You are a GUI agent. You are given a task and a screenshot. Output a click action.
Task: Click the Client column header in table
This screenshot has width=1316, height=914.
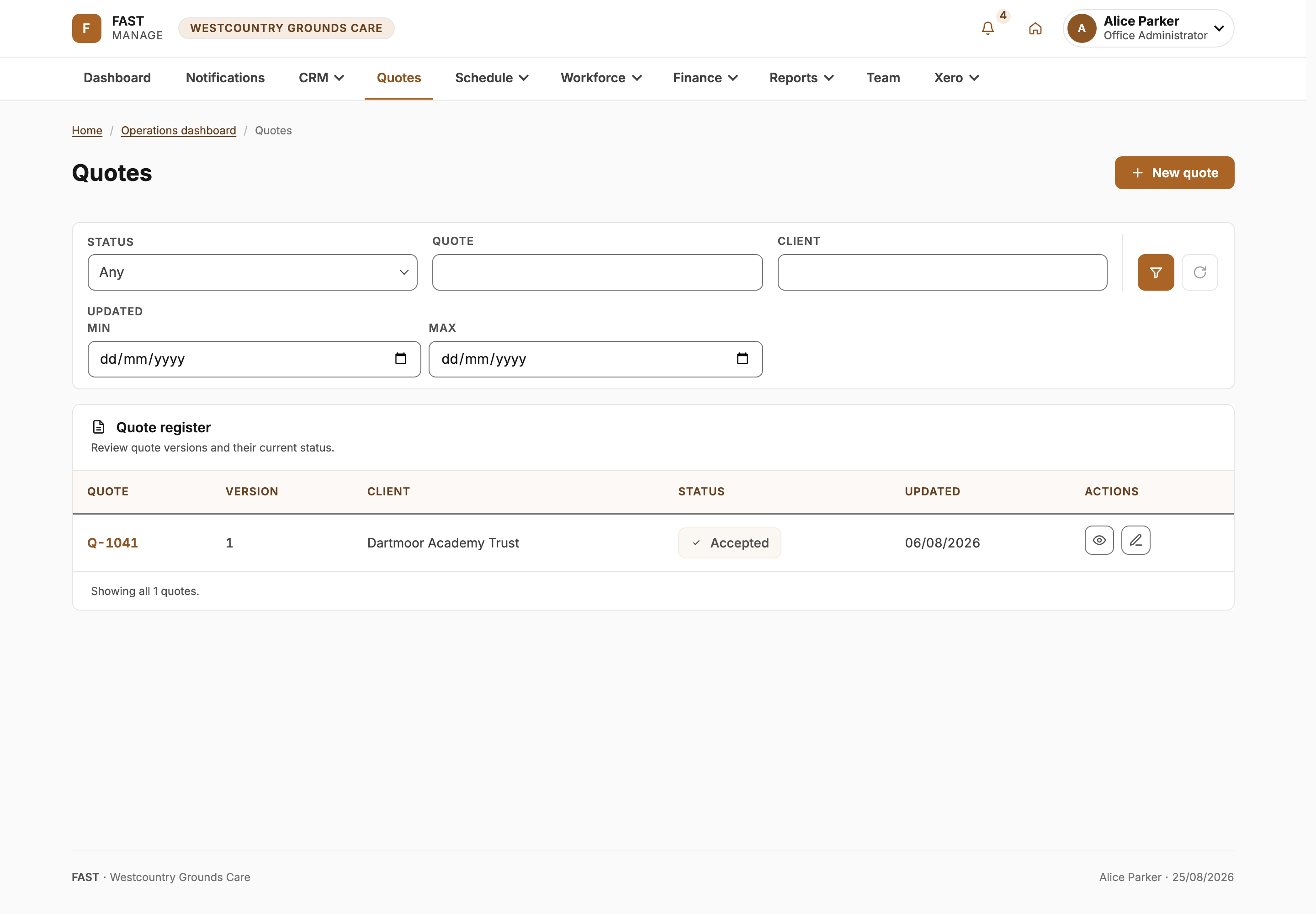click(388, 491)
